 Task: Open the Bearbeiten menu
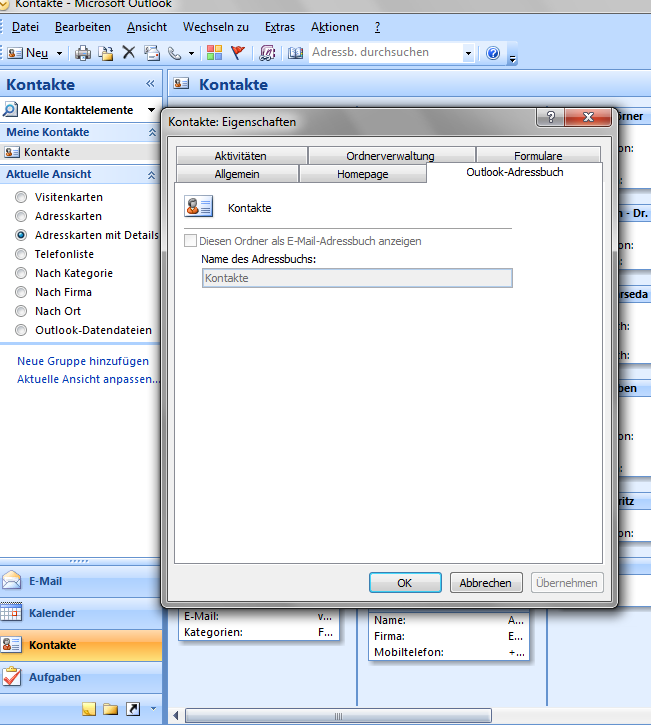(83, 27)
